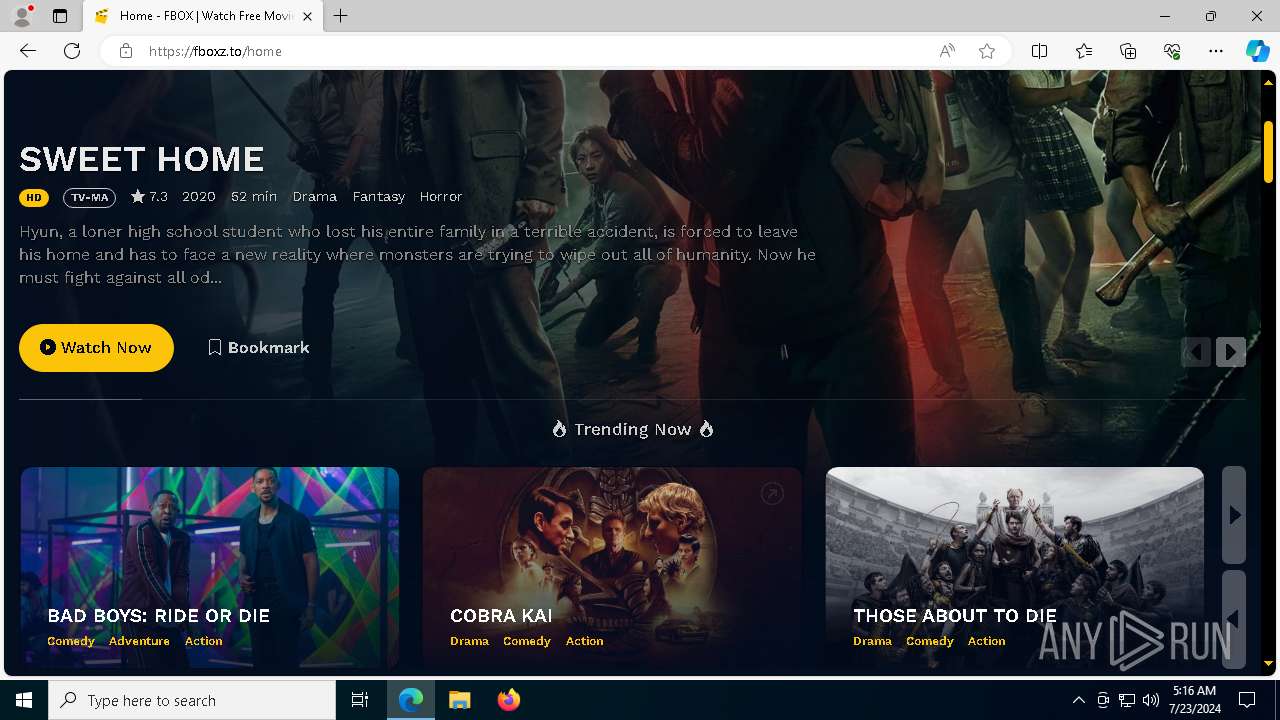Toggle split screen view
This screenshot has height=720, width=1280.
pyautogui.click(x=1039, y=51)
